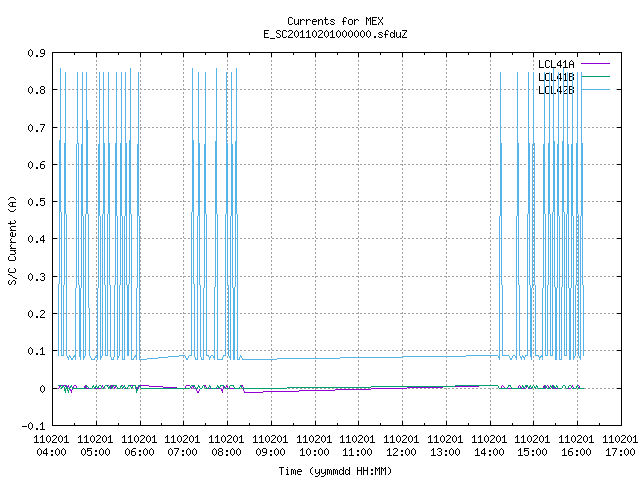Click the 0.2 y-axis tick label
This screenshot has width=640, height=480.
(x=36, y=314)
